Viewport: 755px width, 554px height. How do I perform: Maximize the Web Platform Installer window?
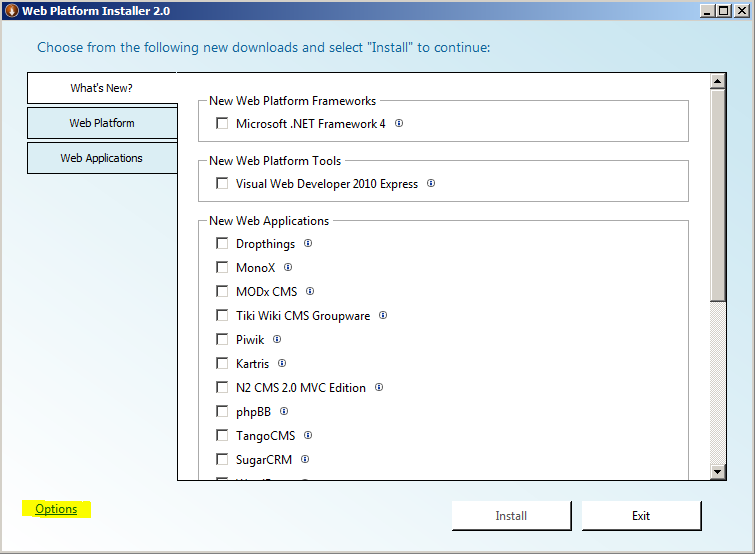[x=723, y=11]
